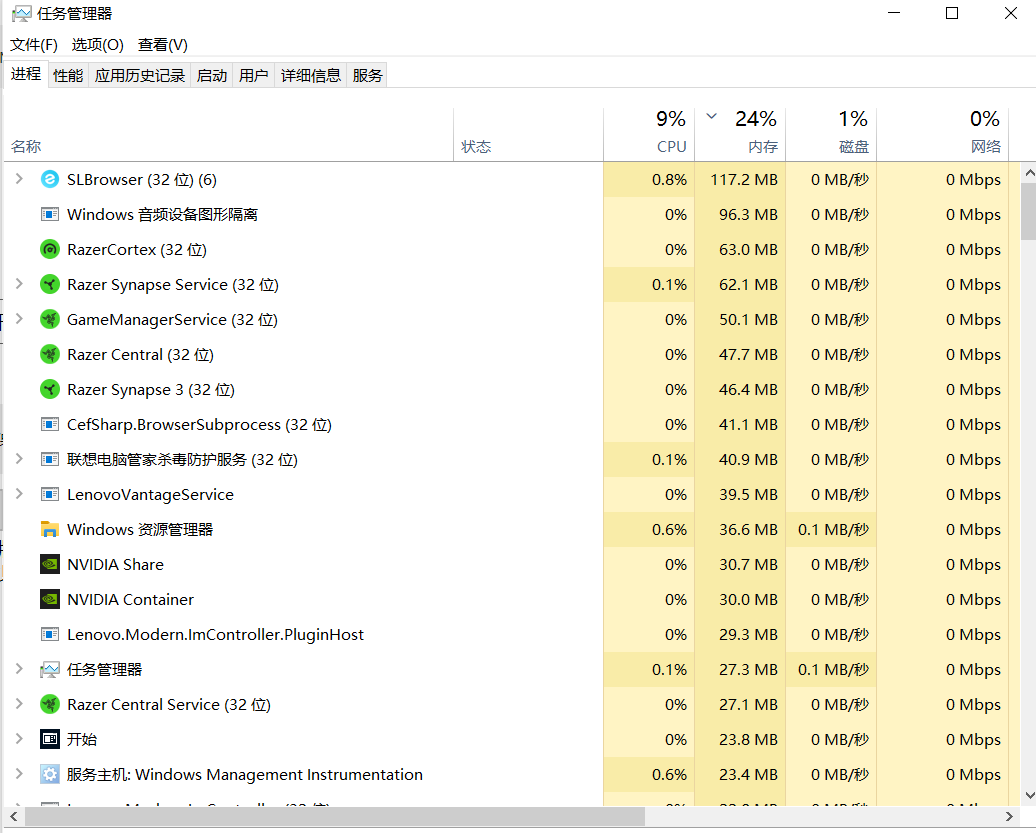
Task: Click the Lenovo.Modern.ImController.PluginHost icon
Action: click(50, 634)
